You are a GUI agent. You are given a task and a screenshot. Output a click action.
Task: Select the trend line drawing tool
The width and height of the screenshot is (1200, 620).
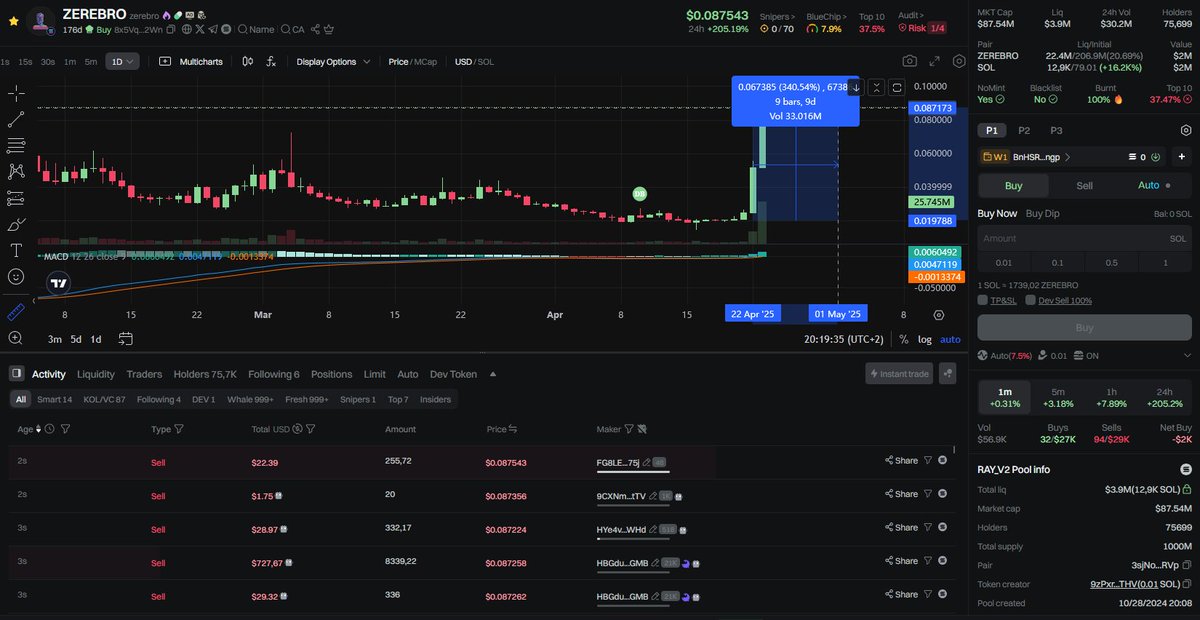coord(16,119)
